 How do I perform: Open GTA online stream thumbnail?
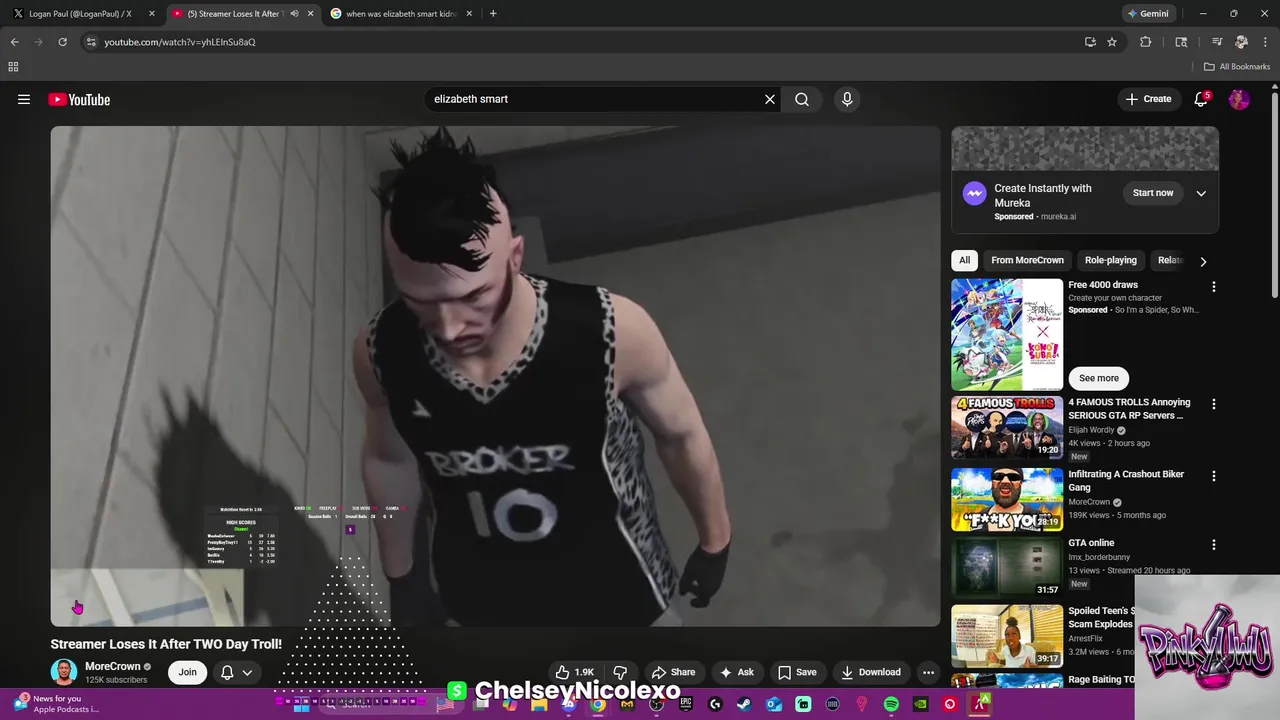(1007, 568)
